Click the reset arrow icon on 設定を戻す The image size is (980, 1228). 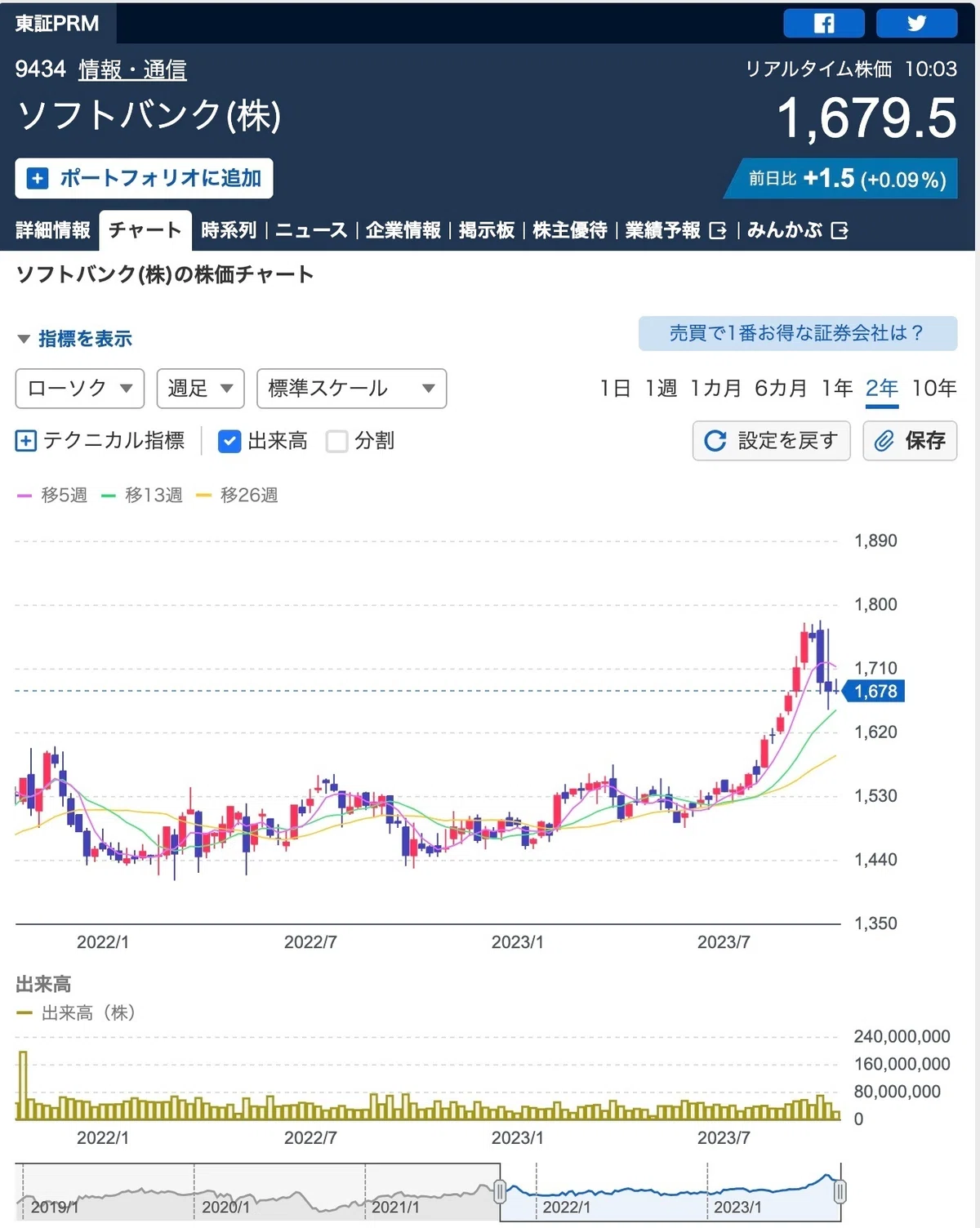715,441
